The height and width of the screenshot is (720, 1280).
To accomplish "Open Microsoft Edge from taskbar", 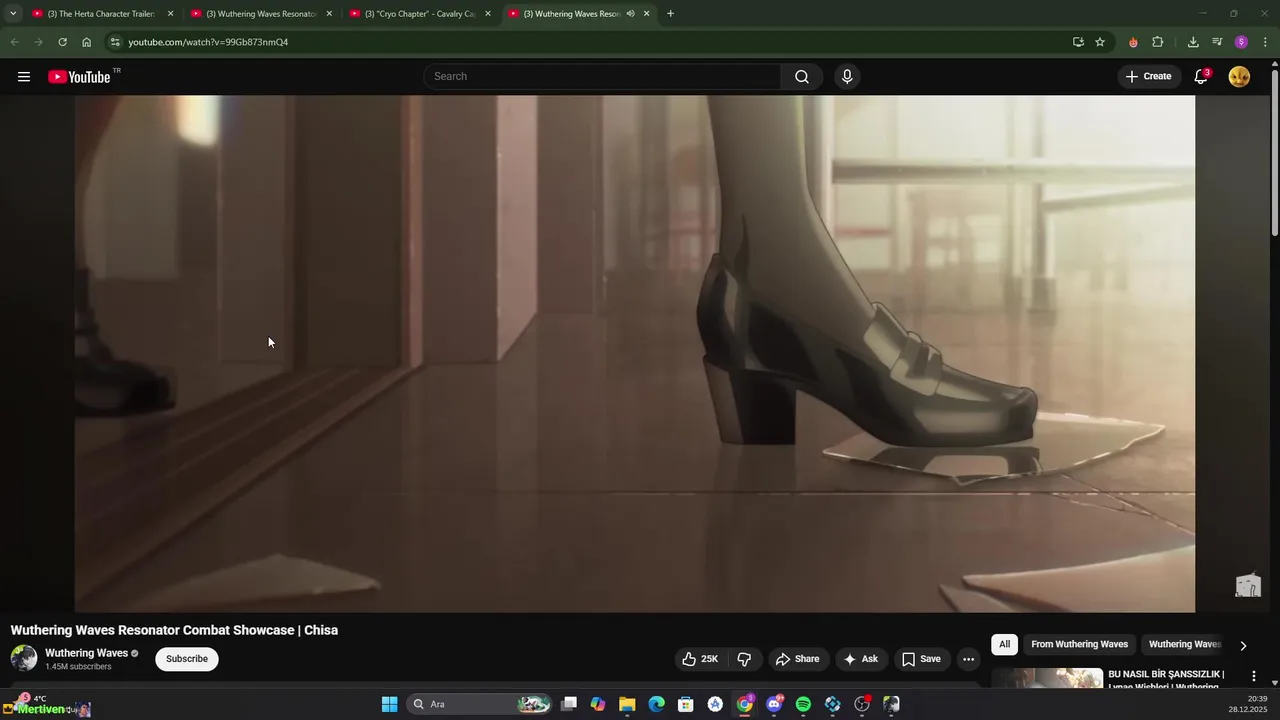I will click(656, 704).
